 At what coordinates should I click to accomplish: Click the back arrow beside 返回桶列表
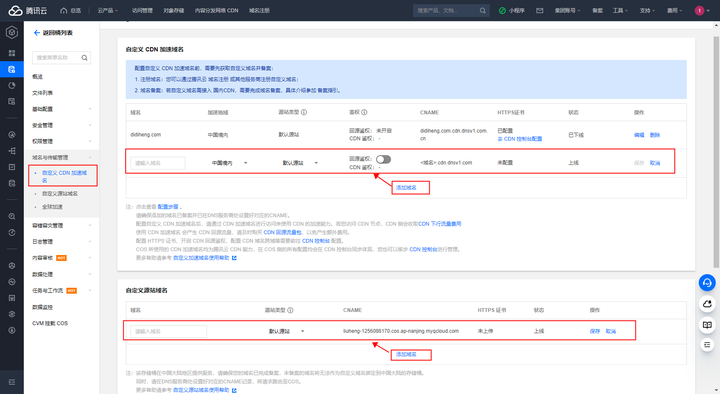(x=37, y=33)
